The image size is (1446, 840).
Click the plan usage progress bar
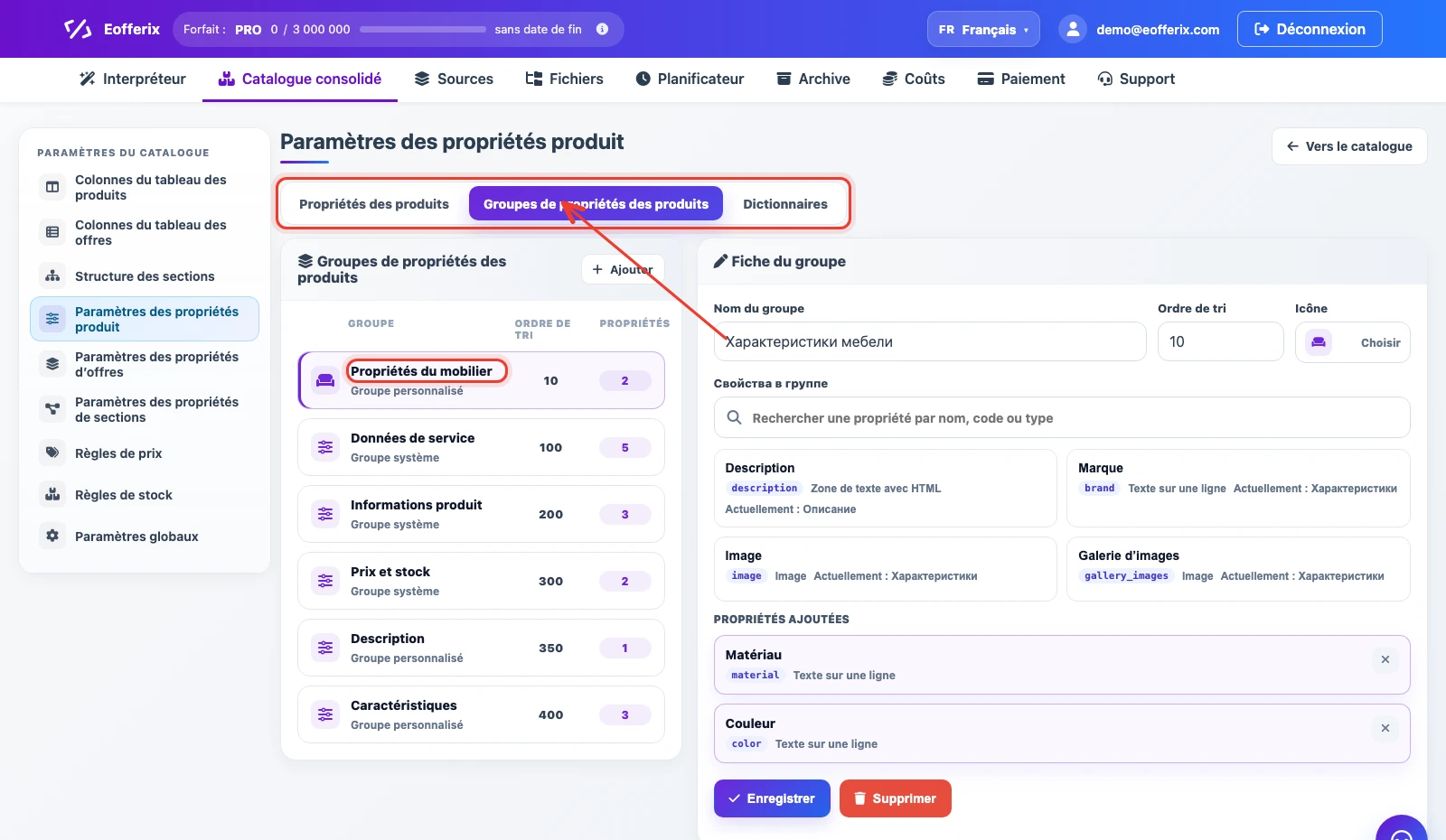pyautogui.click(x=423, y=29)
